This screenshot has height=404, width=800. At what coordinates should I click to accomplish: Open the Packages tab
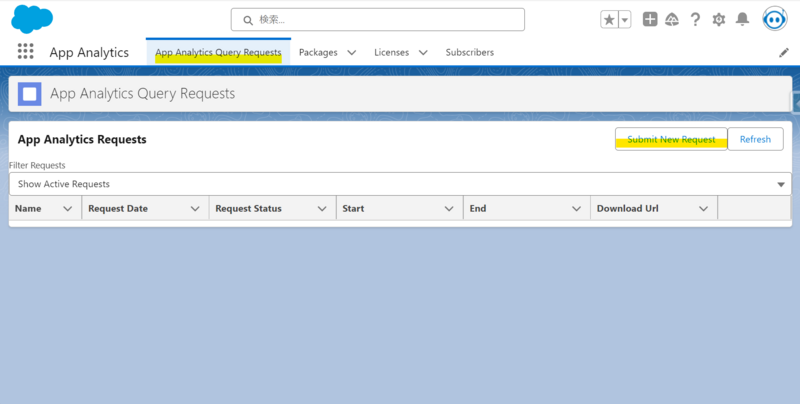coord(318,52)
